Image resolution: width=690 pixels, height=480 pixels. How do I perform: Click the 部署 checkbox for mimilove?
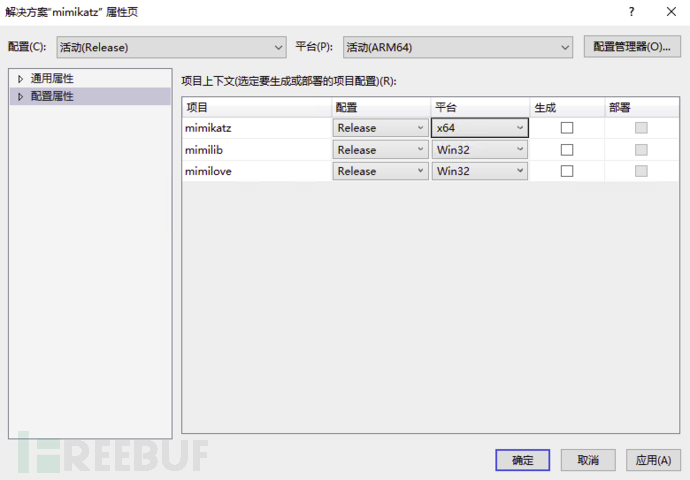click(641, 171)
